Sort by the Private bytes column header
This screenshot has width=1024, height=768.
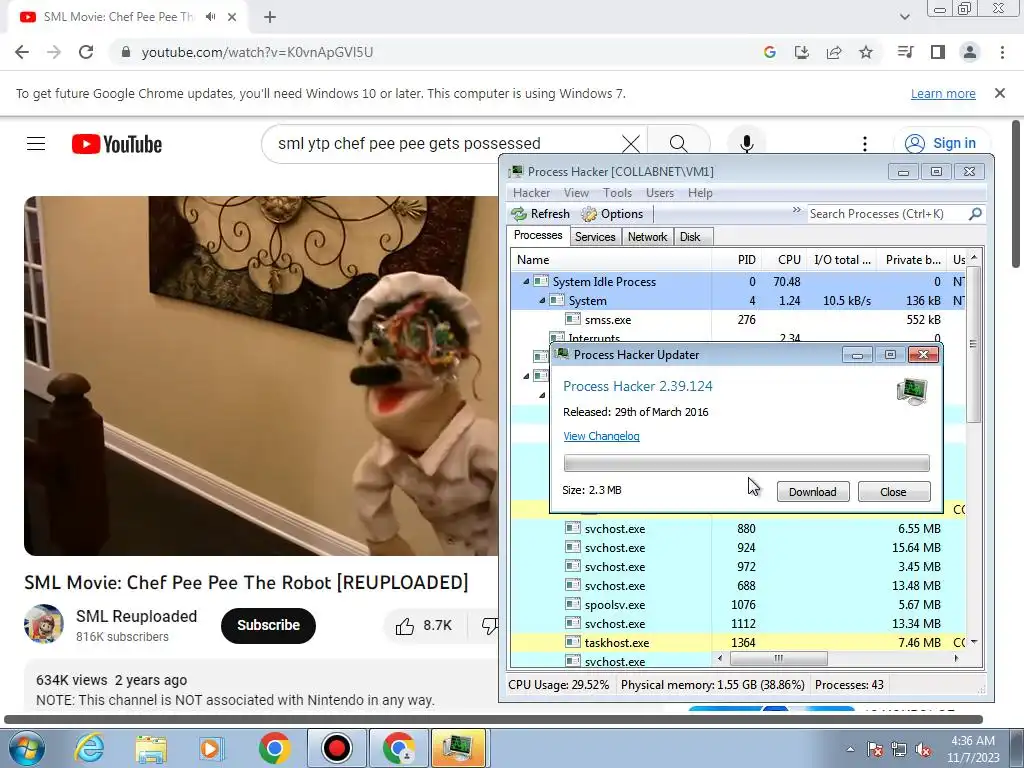pyautogui.click(x=912, y=260)
